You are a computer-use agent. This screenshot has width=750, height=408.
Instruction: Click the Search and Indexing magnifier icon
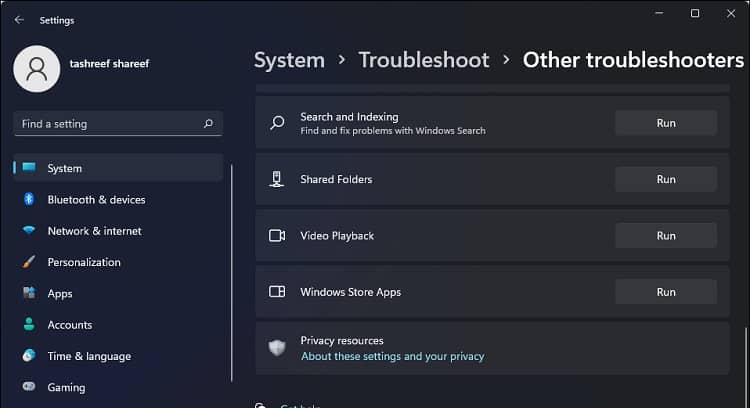277,123
